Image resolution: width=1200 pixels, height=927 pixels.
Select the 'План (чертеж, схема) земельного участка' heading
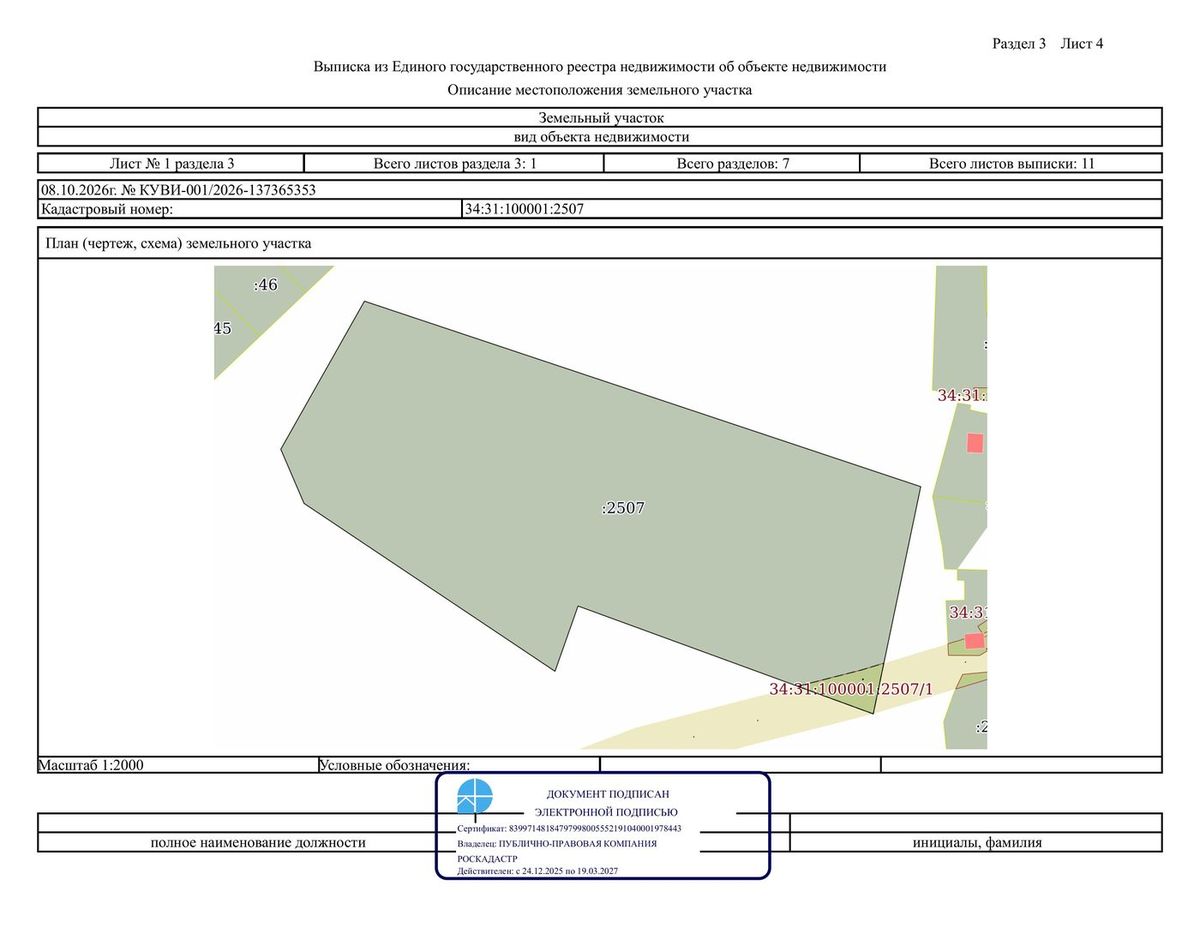coord(179,243)
